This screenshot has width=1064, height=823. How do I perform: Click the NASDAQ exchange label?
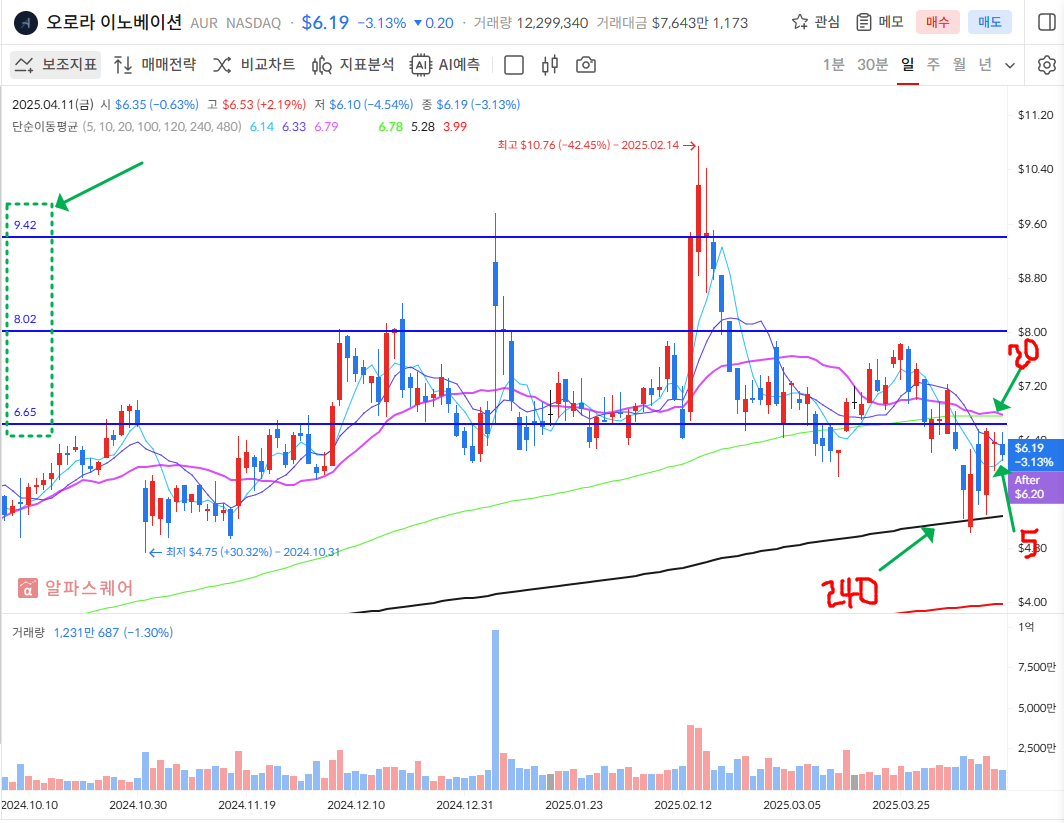pyautogui.click(x=253, y=23)
